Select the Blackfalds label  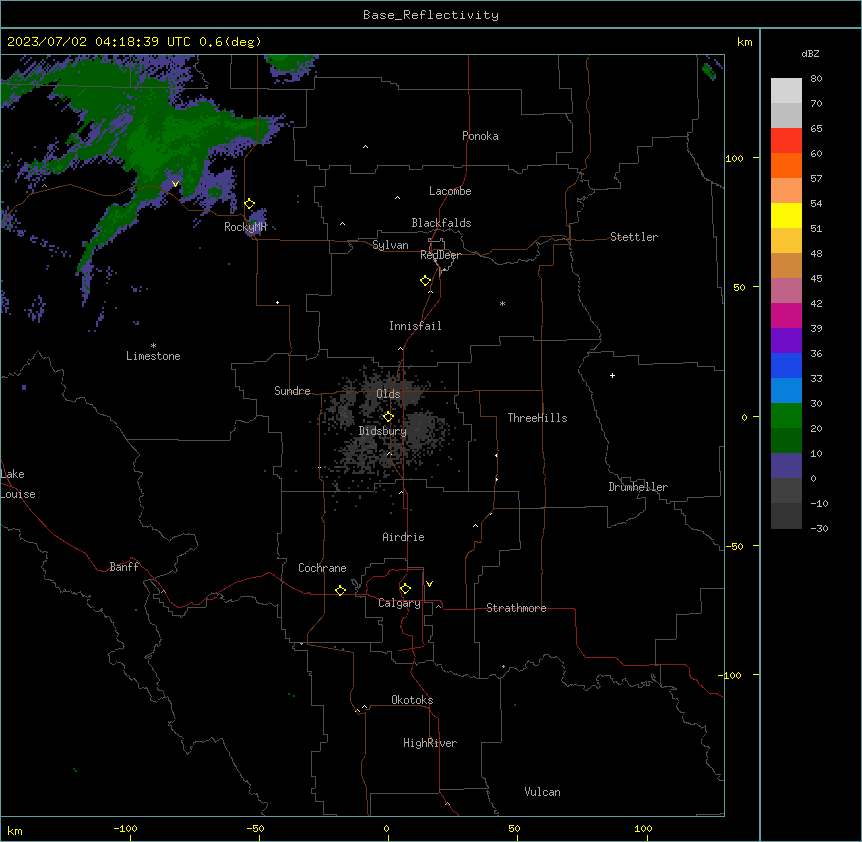[x=441, y=223]
